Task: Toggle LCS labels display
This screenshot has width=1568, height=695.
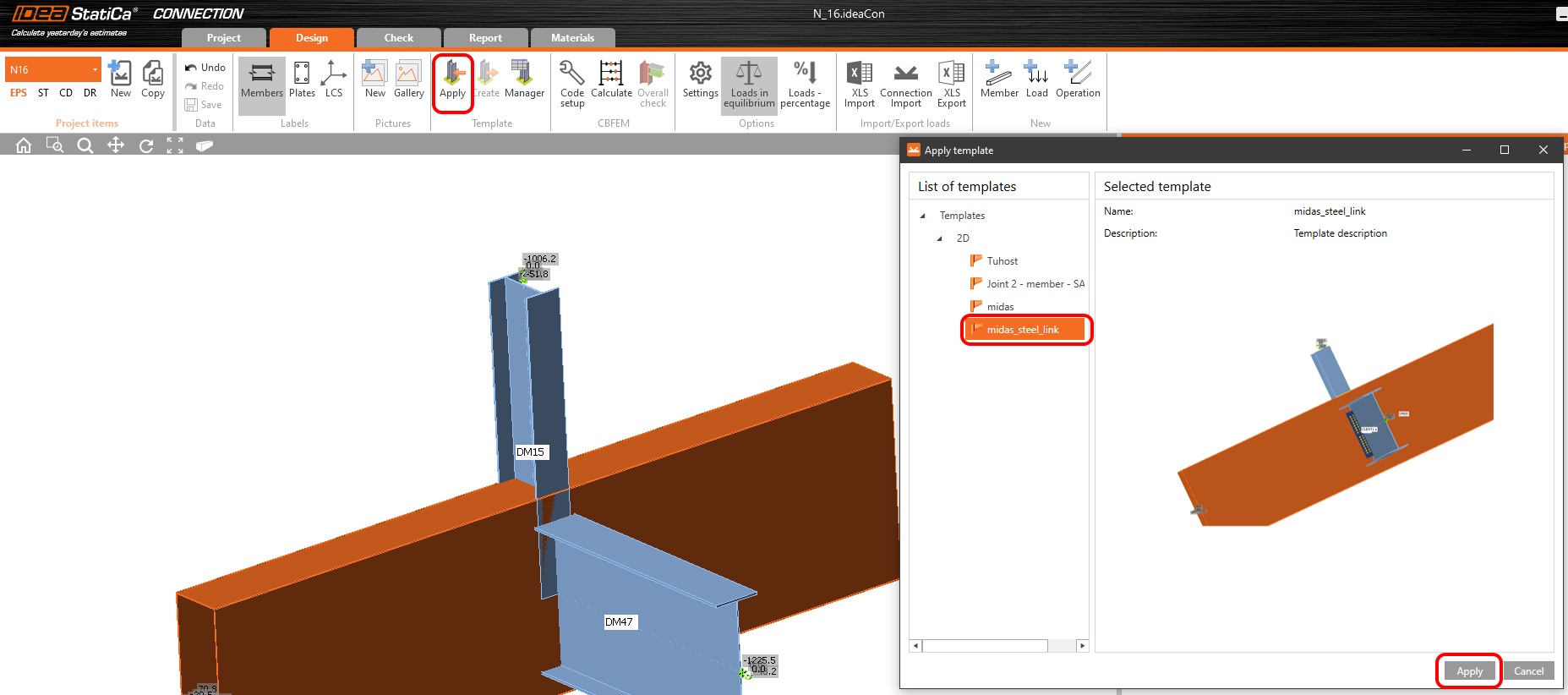Action: 334,81
